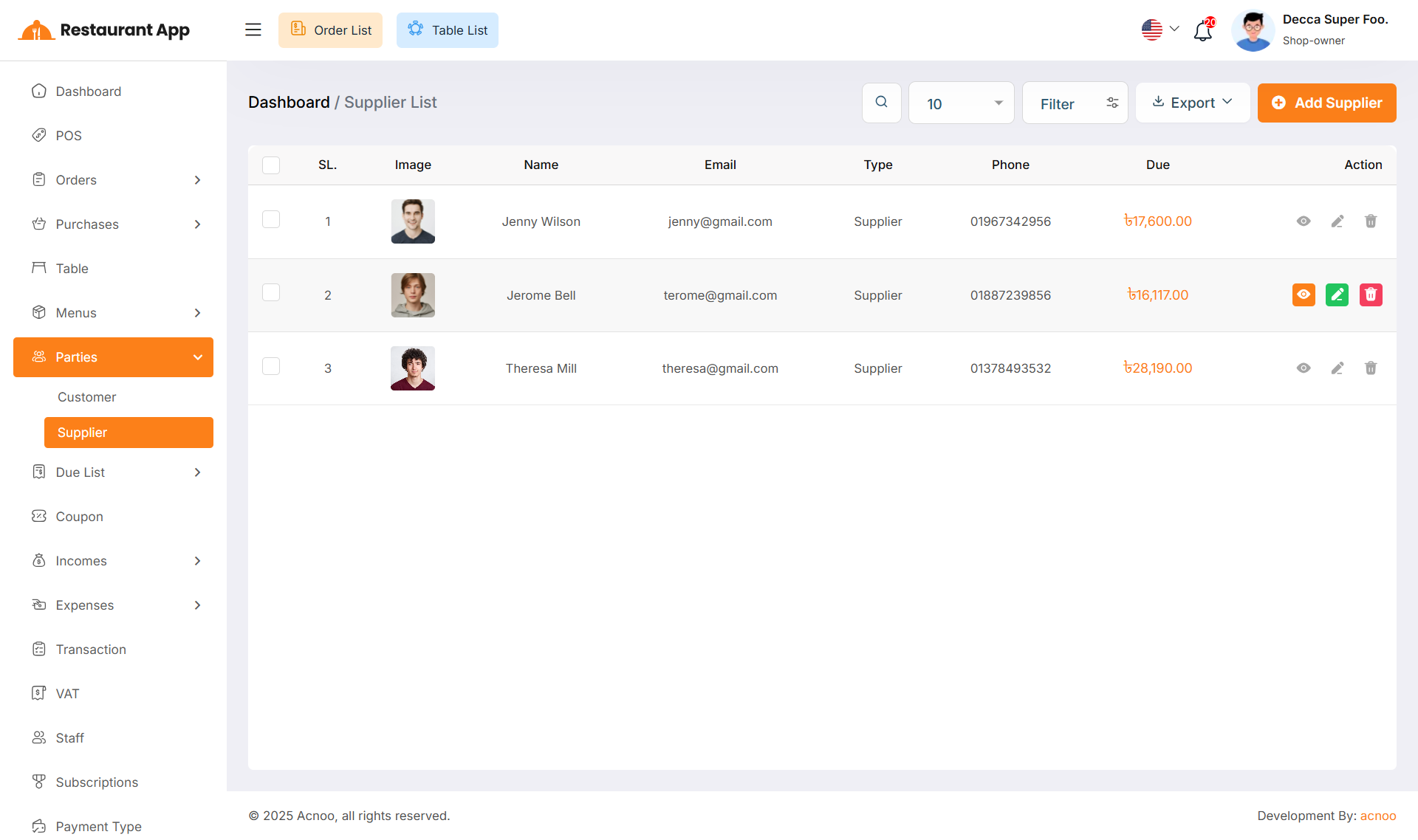Delete Theresa Mill via trash icon
1418x840 pixels.
click(1371, 368)
